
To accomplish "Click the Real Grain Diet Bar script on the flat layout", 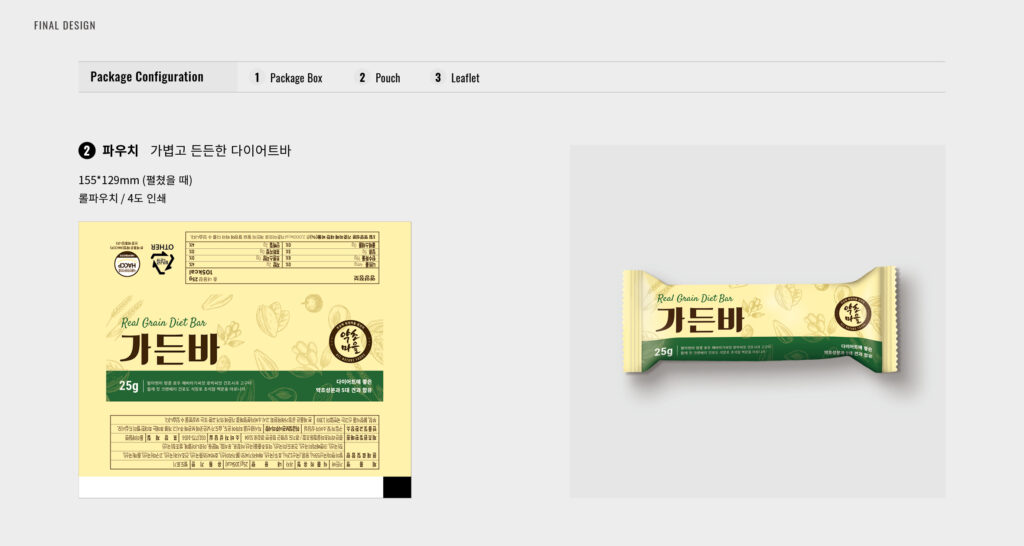I will pyautogui.click(x=164, y=322).
